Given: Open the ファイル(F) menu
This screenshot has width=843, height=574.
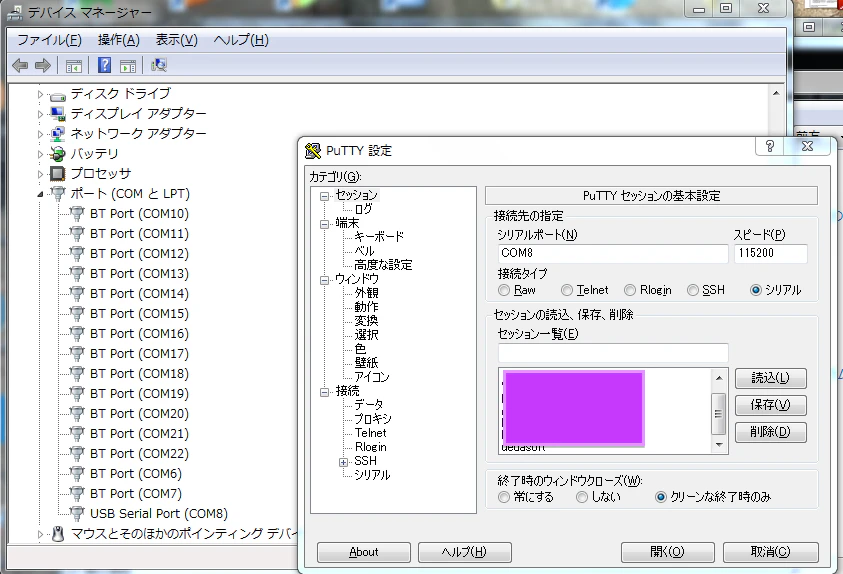Looking at the screenshot, I should click(x=49, y=40).
